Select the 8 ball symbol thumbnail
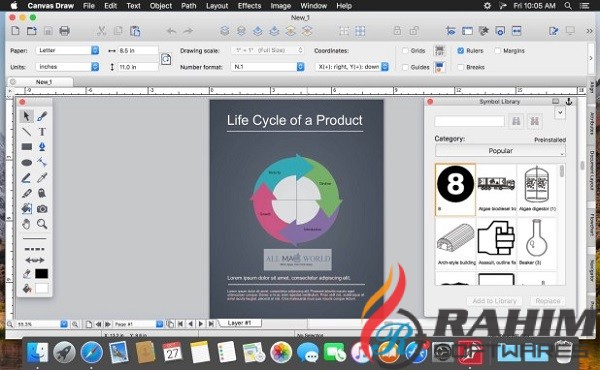Screen dimensions: 600x370 [455, 189]
